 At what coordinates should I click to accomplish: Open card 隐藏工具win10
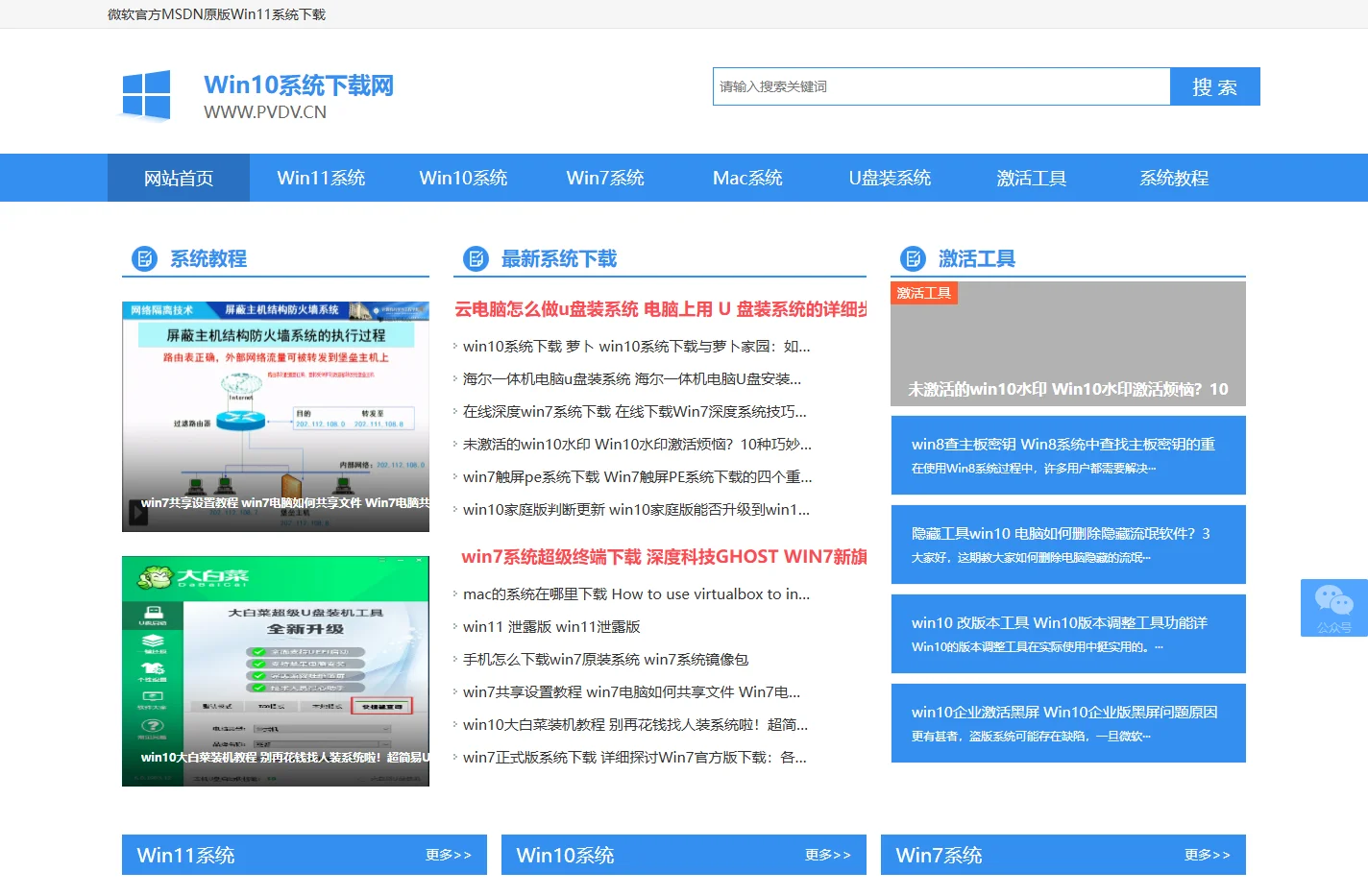[x=1068, y=545]
